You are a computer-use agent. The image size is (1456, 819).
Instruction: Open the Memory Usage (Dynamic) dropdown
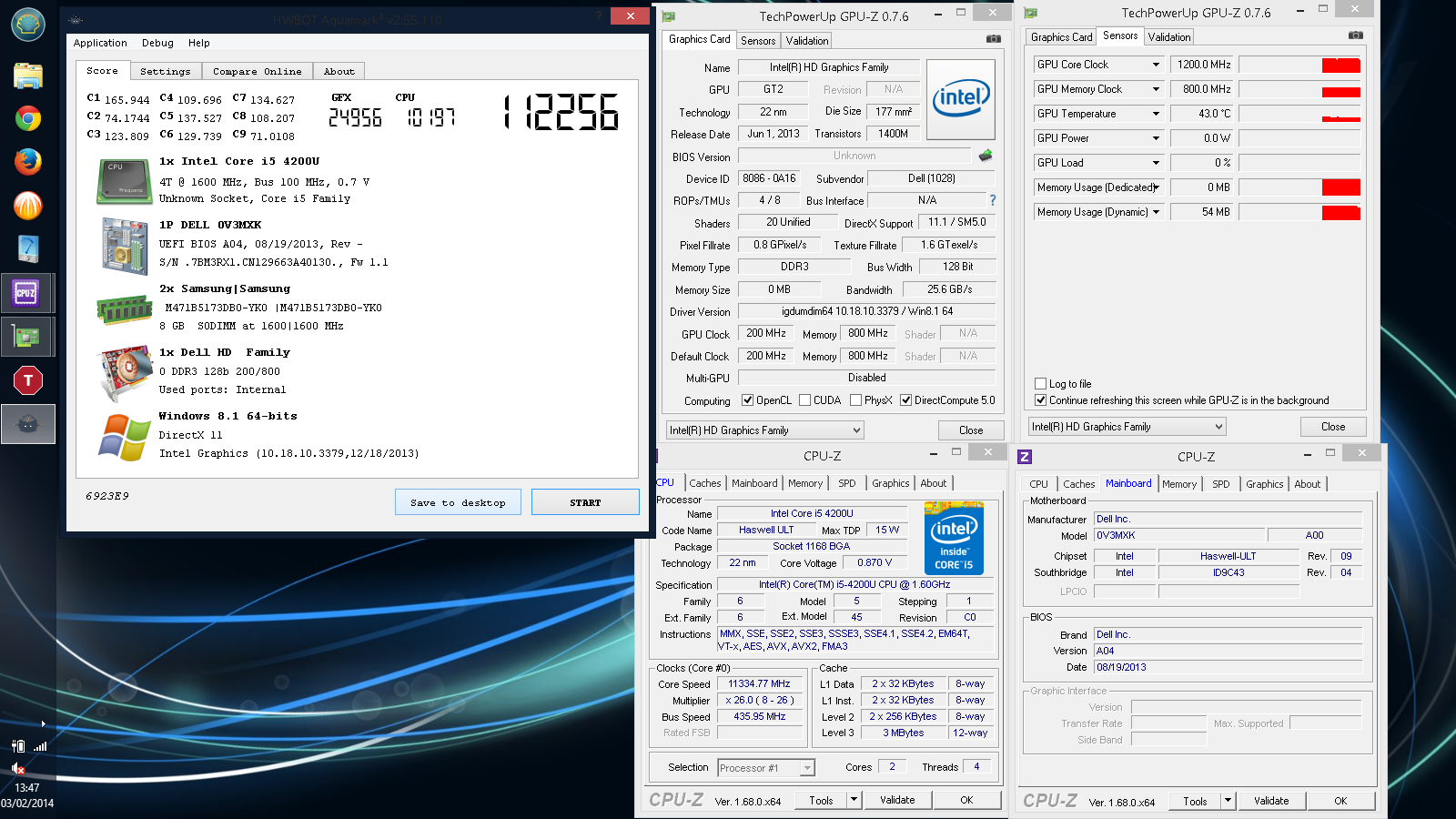click(1156, 212)
